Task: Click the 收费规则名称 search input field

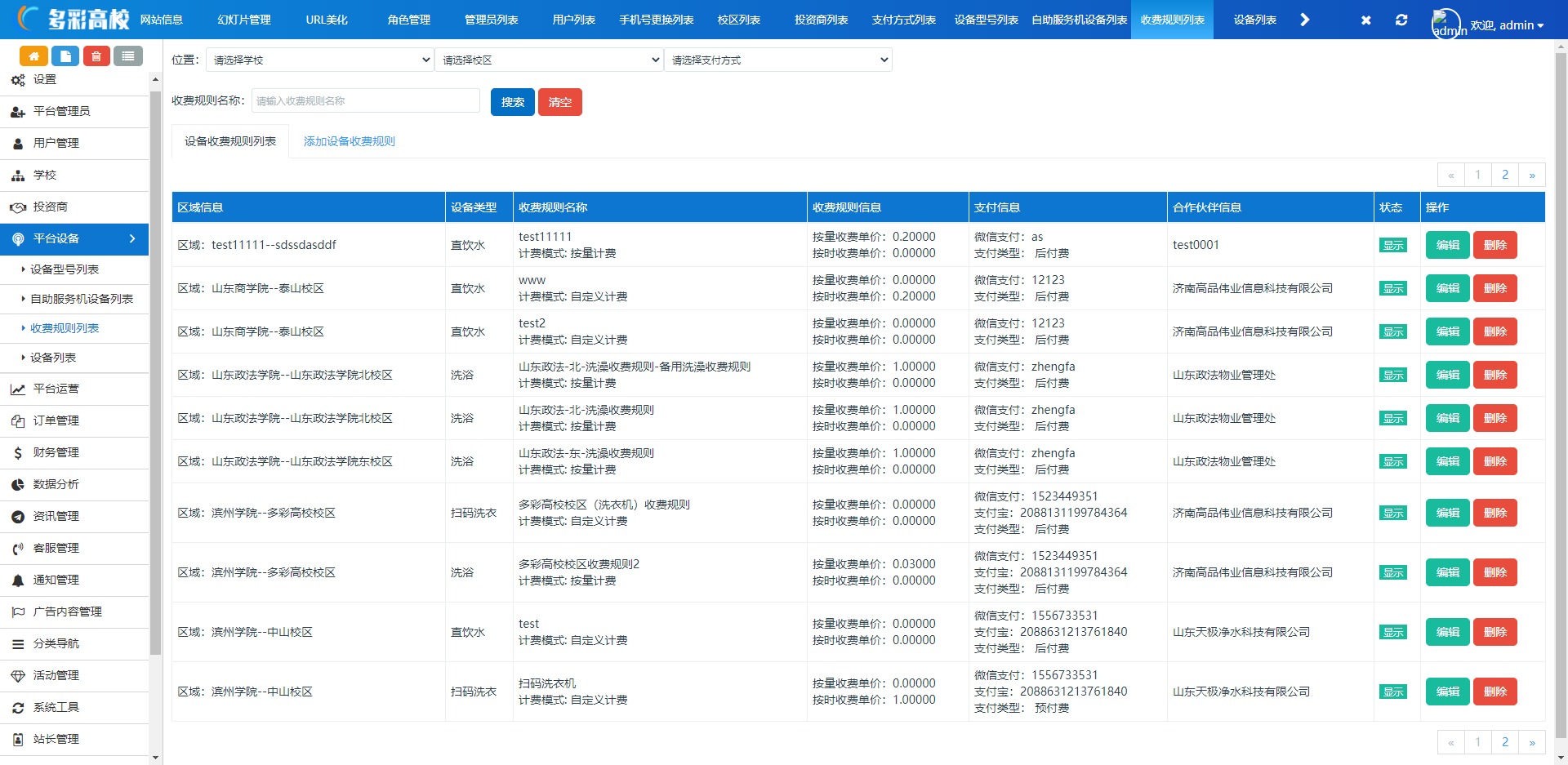Action: (x=366, y=100)
